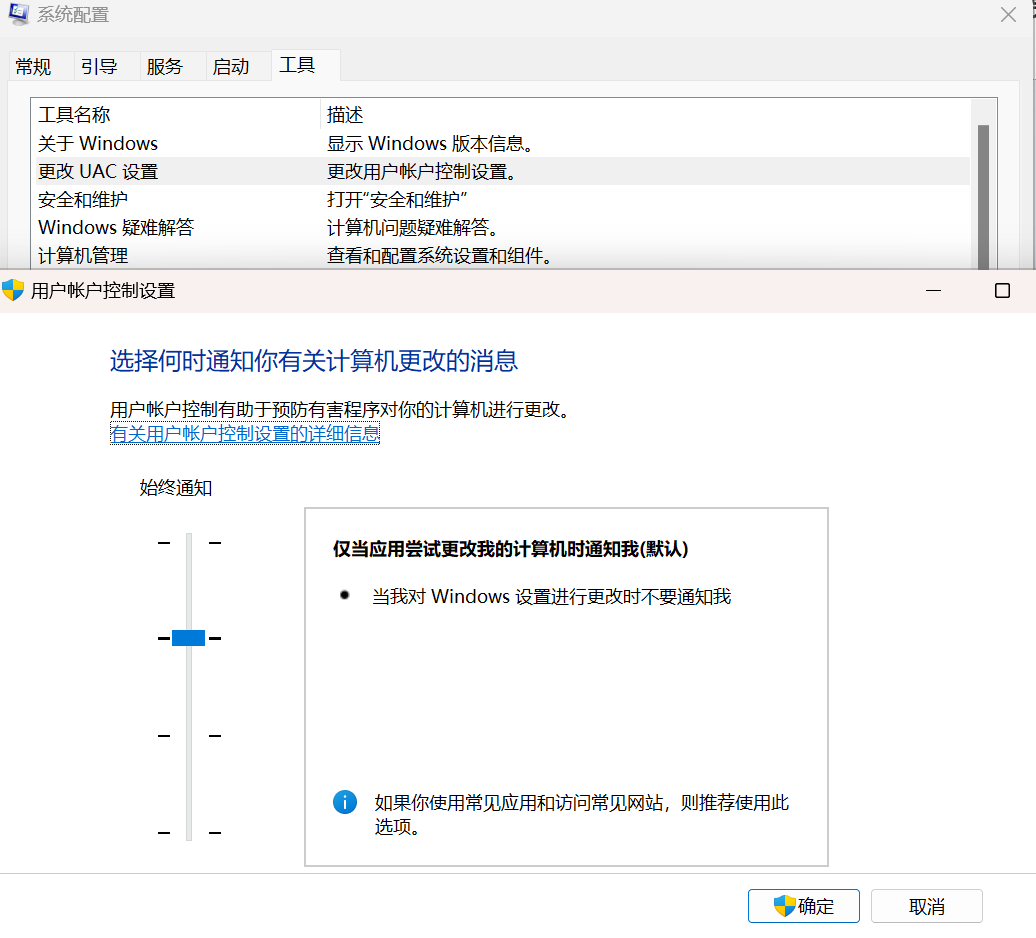This screenshot has height=938, width=1036.
Task: Open the 常规 tab
Action: (x=33, y=67)
